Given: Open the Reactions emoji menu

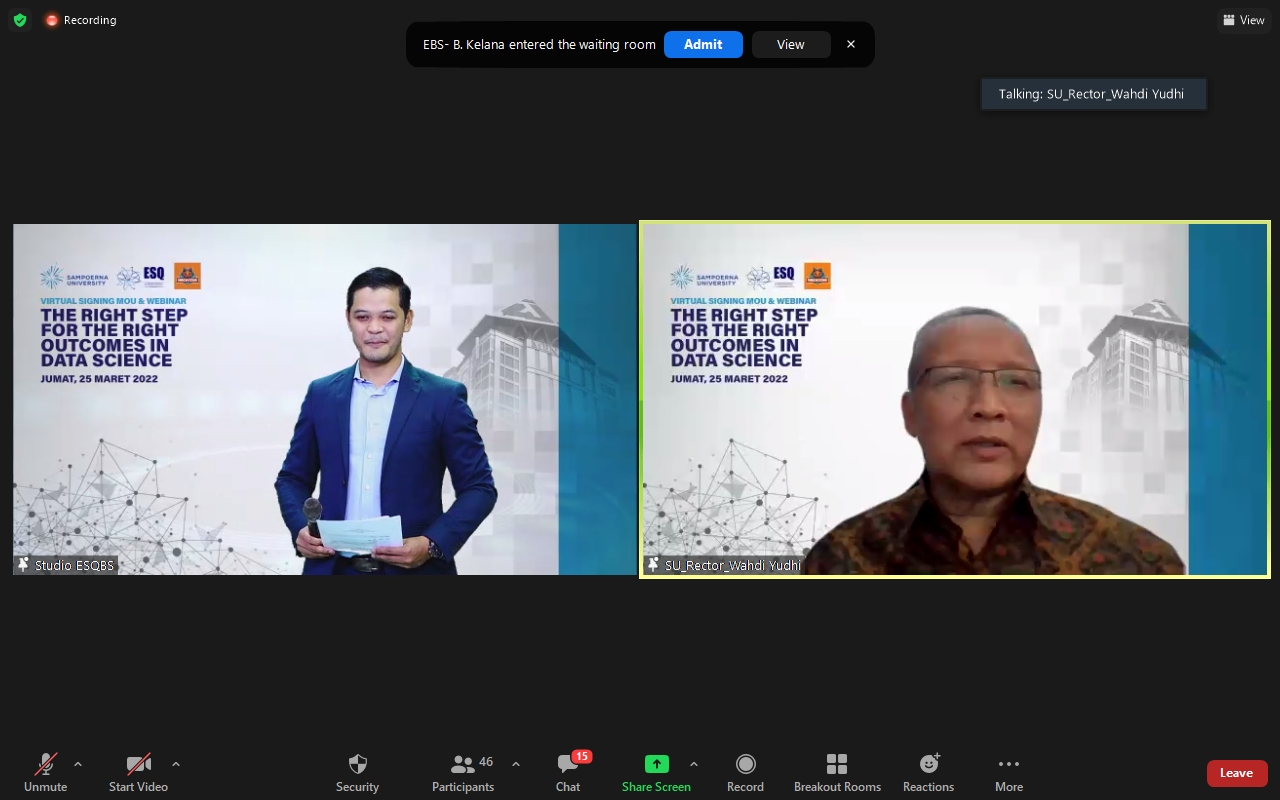Looking at the screenshot, I should pyautogui.click(x=928, y=772).
